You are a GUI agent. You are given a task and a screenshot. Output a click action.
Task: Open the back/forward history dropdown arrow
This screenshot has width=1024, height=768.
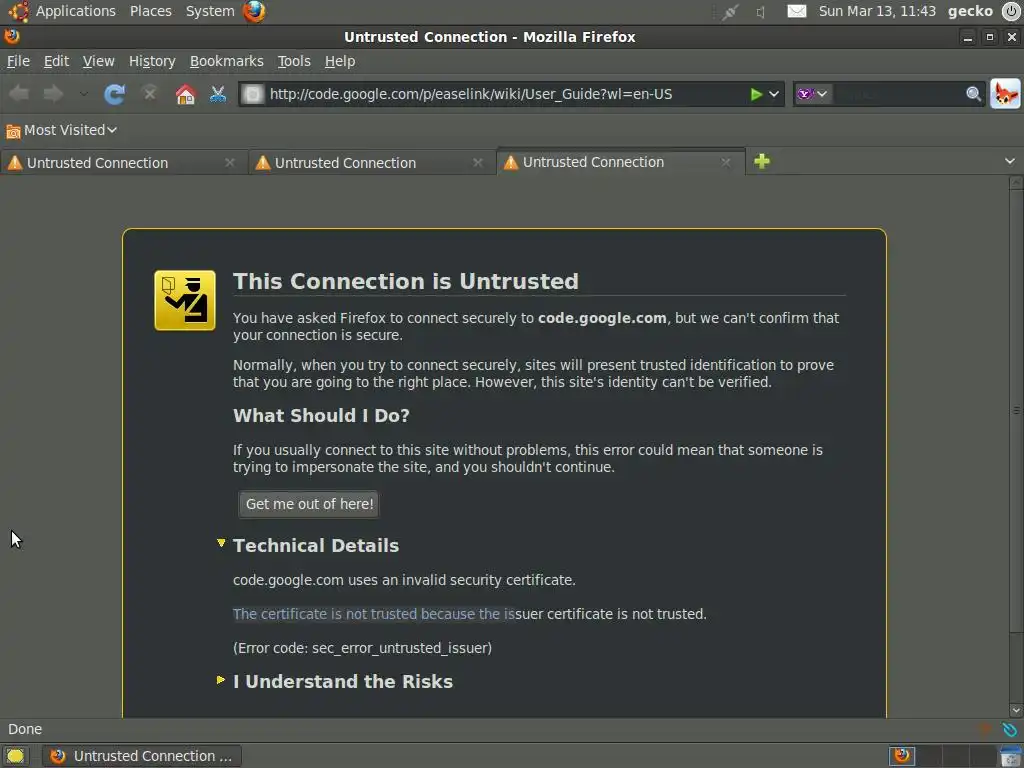(83, 94)
